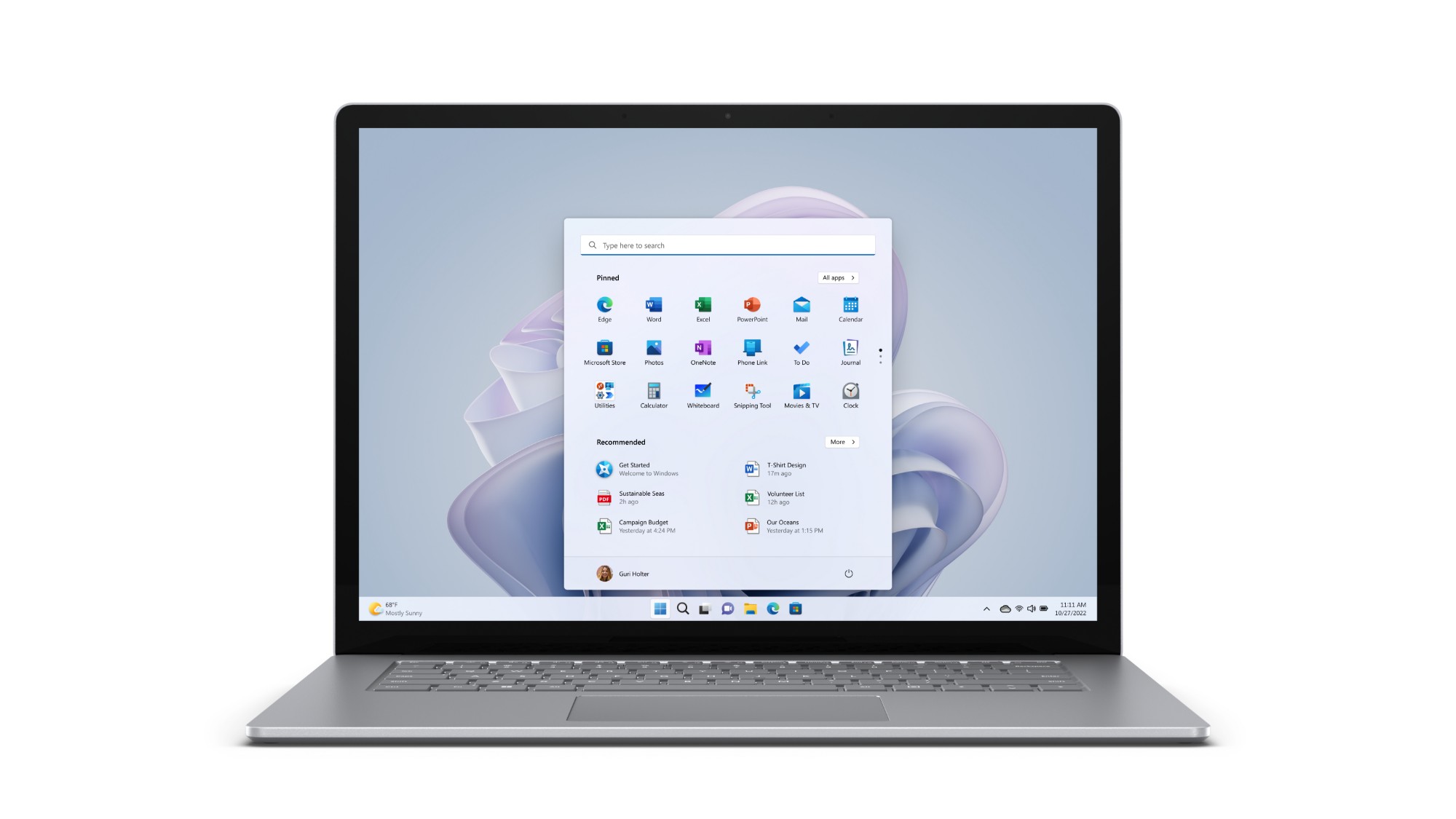Screen dimensions: 1456x819
Task: Open Microsoft OneNote app
Action: (703, 349)
